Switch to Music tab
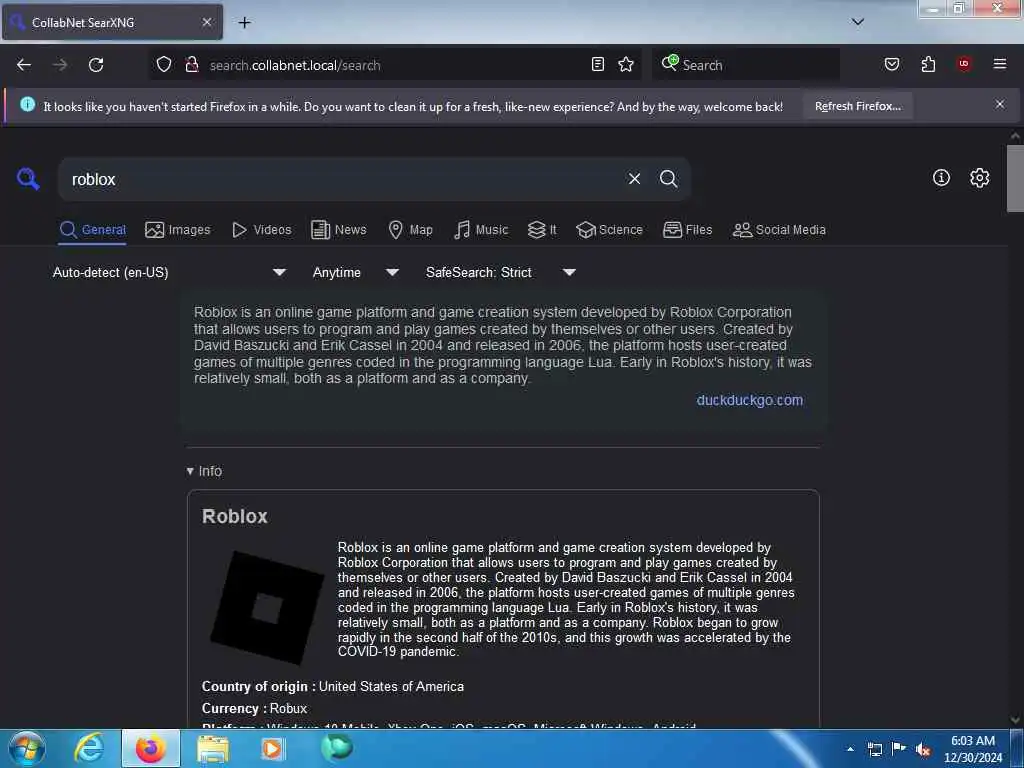The image size is (1024, 768). pyautogui.click(x=481, y=230)
